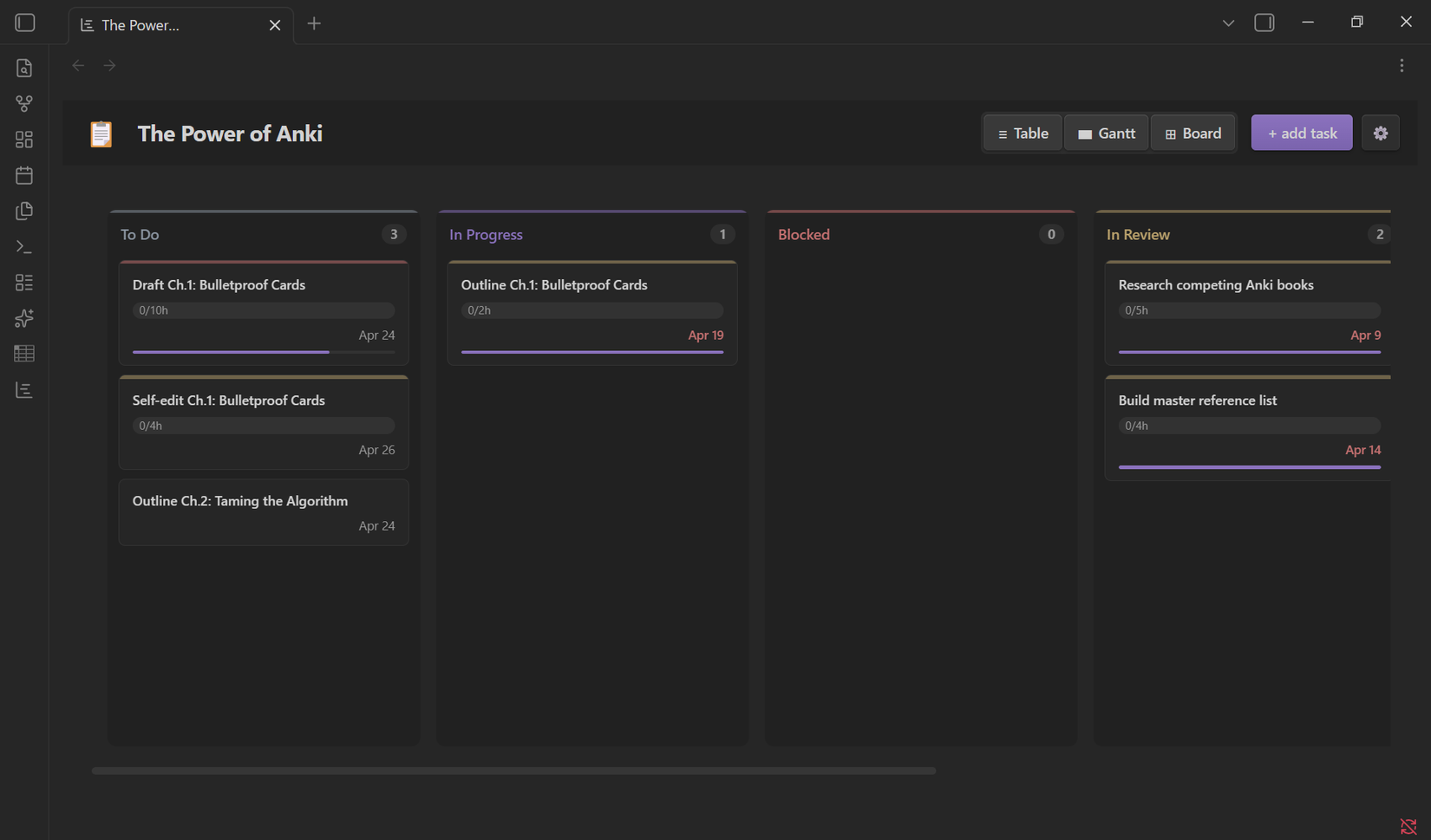This screenshot has height=840, width=1431.
Task: Click the "0/5h" time pill
Action: click(1250, 310)
